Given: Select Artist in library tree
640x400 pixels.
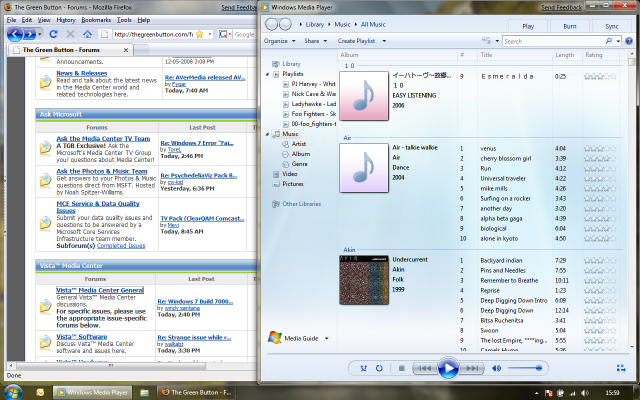Looking at the screenshot, I should [x=298, y=144].
